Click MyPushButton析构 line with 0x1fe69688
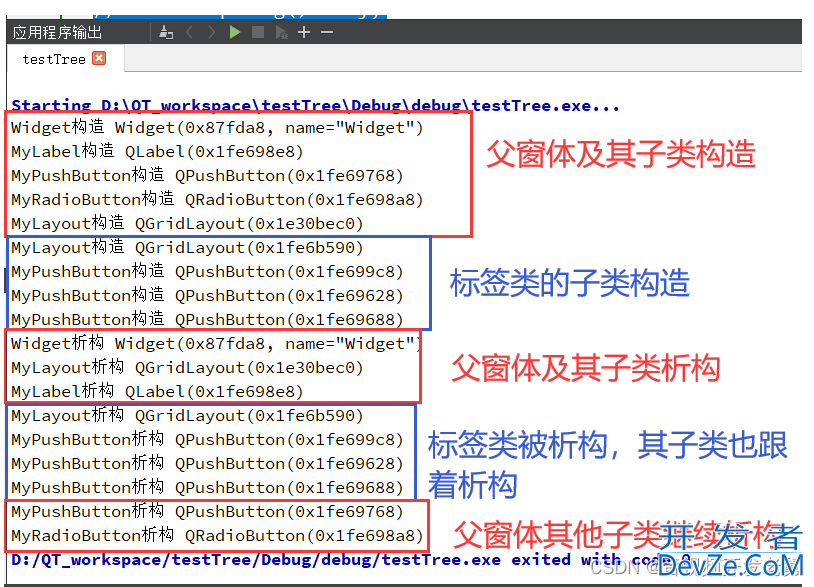This screenshot has height=587, width=814. 207,487
